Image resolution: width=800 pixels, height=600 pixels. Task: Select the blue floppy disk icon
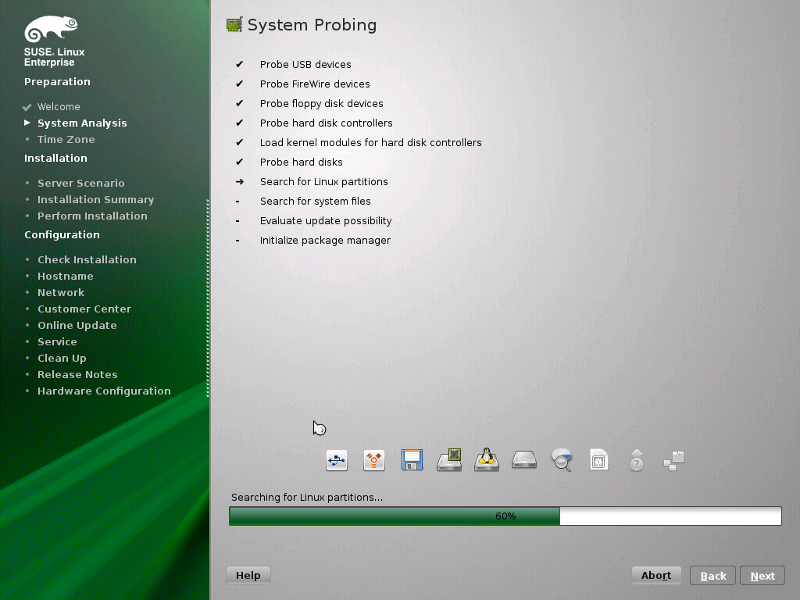(412, 460)
